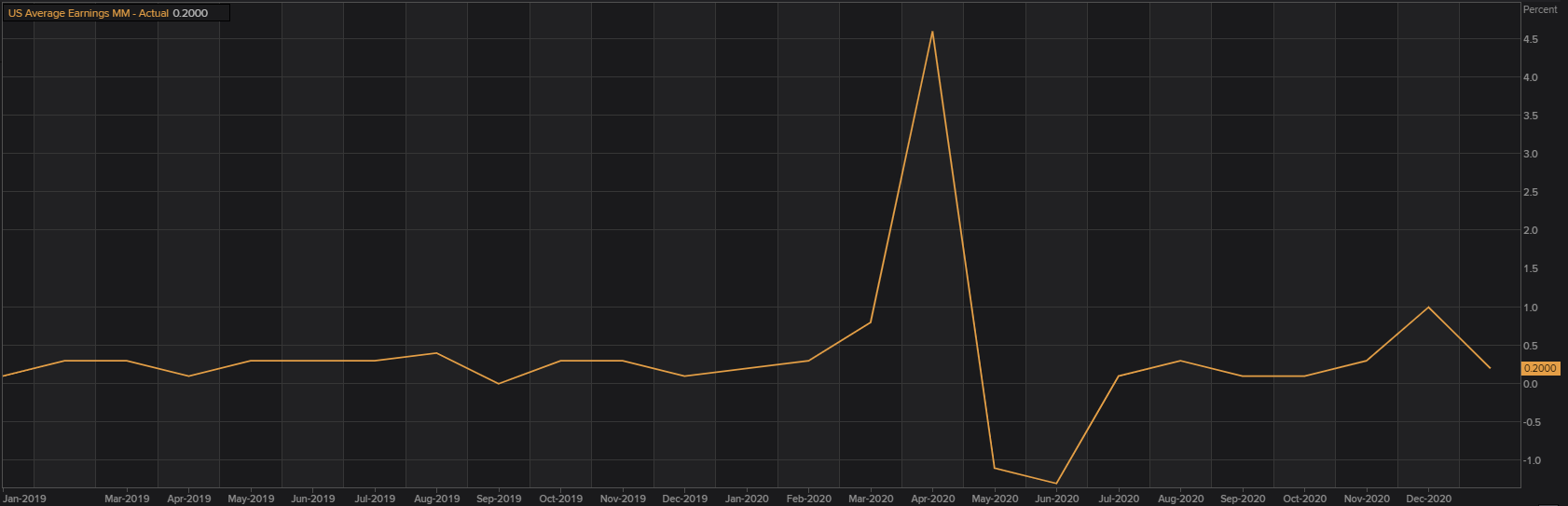
Task: Click the 2.0 y-axis label
Action: click(x=1531, y=230)
